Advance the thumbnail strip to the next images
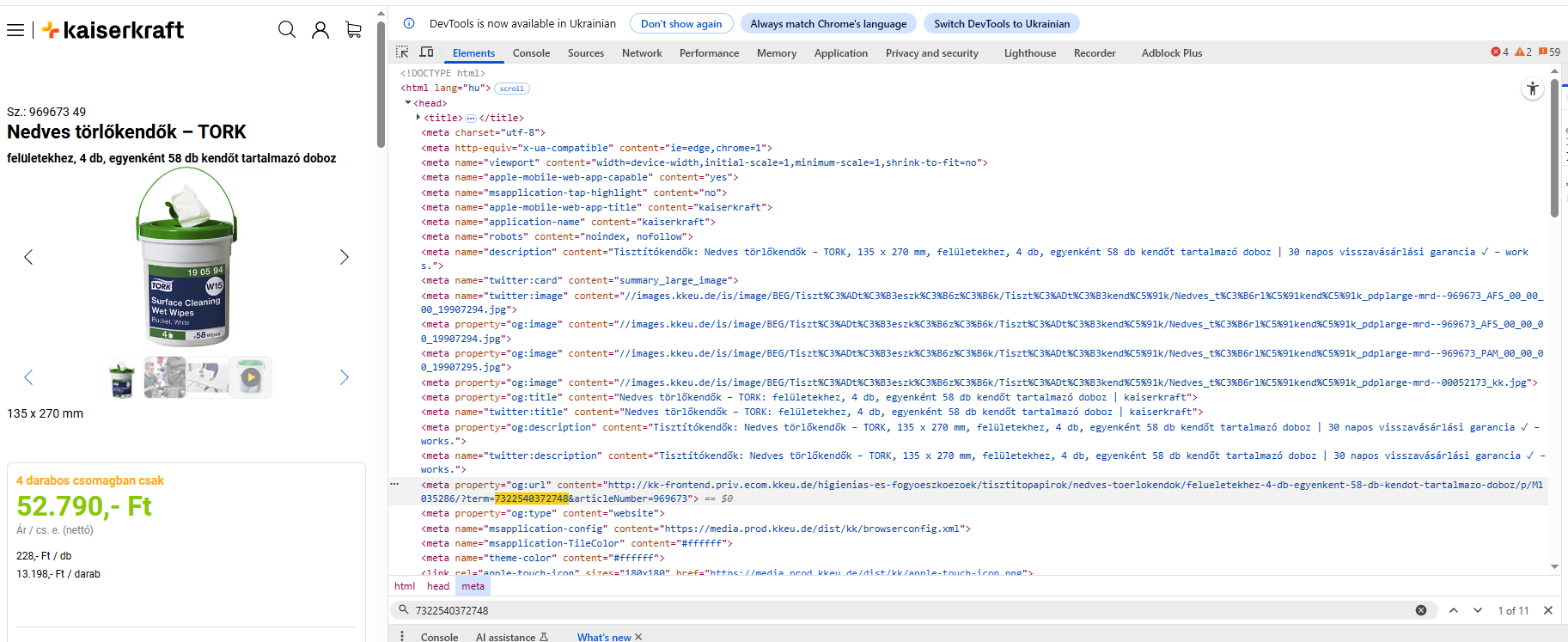Screen dimensions: 1568x642 345,377
